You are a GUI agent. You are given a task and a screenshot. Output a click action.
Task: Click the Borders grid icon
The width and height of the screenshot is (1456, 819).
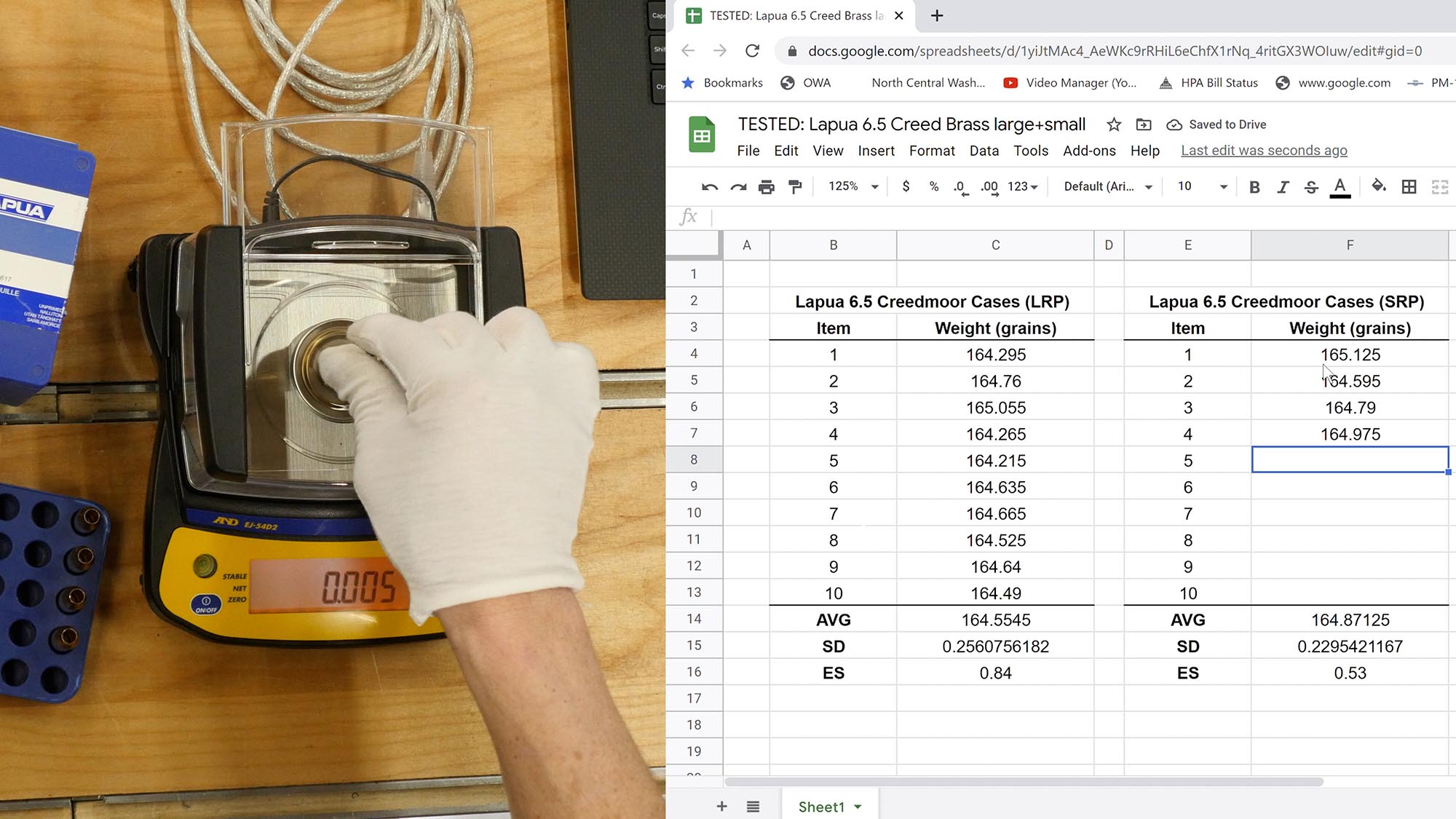(1409, 187)
